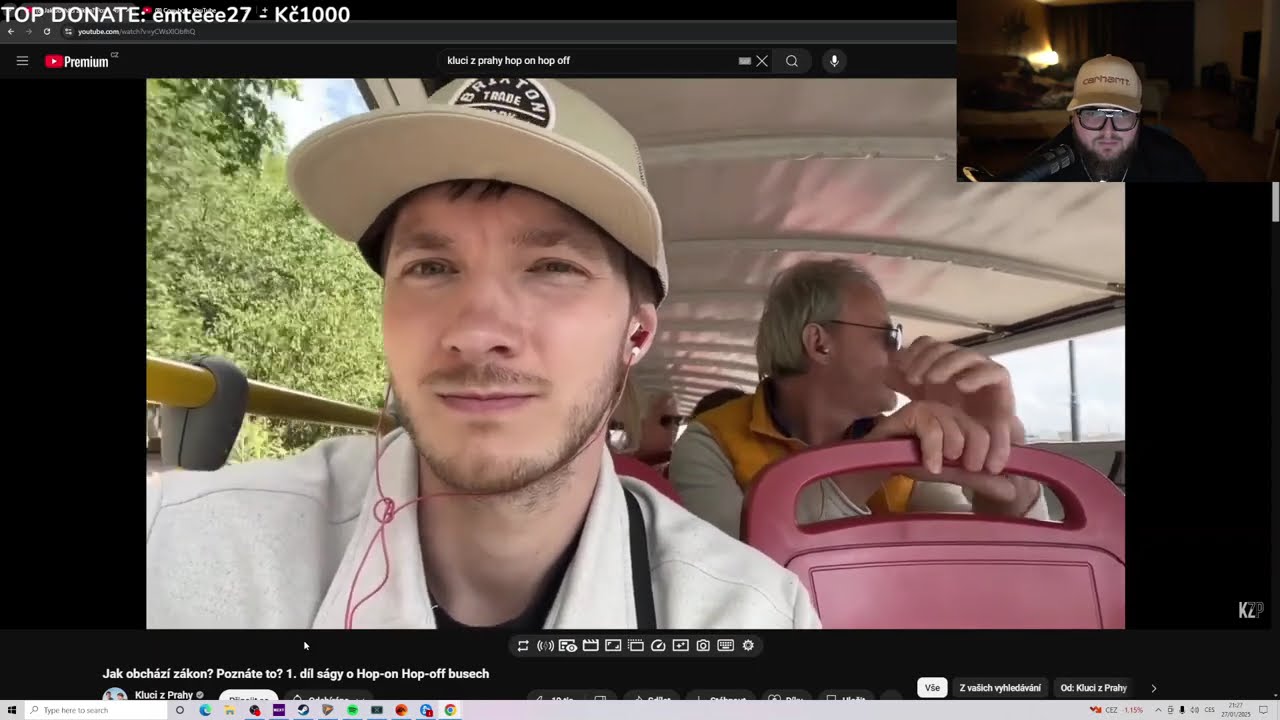Open Steam from the taskbar

click(303, 710)
